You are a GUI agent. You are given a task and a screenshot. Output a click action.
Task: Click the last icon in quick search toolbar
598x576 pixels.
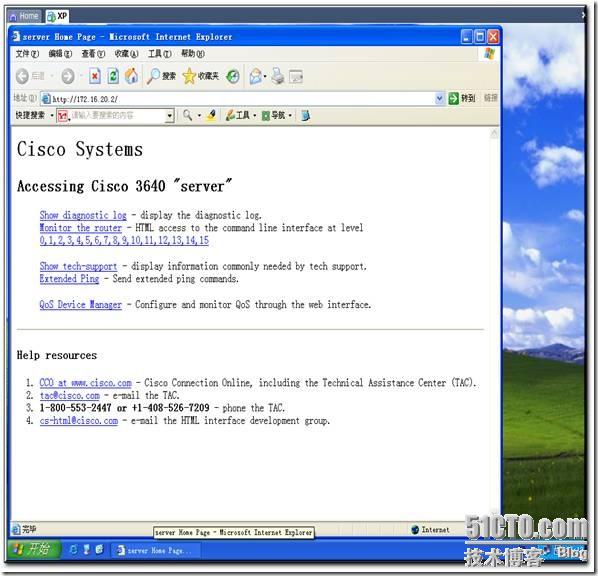(305, 115)
